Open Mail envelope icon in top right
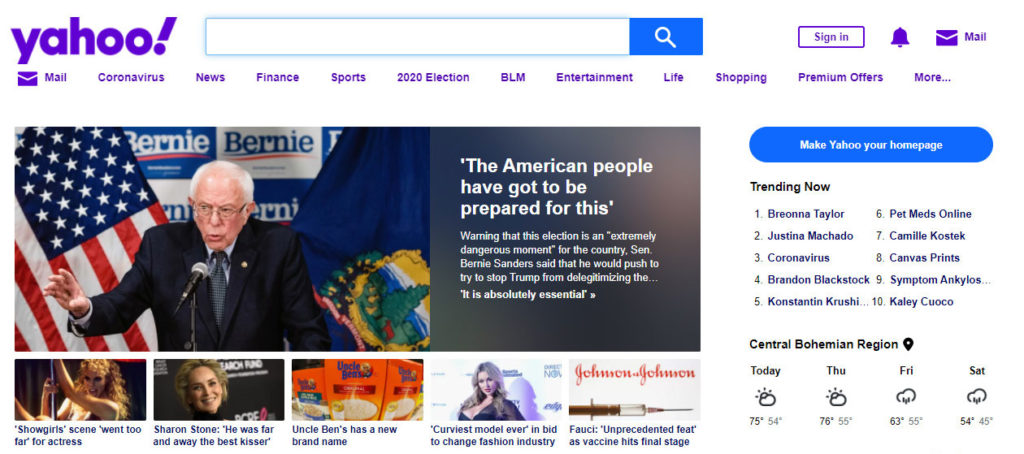Image resolution: width=1024 pixels, height=454 pixels. [x=946, y=38]
